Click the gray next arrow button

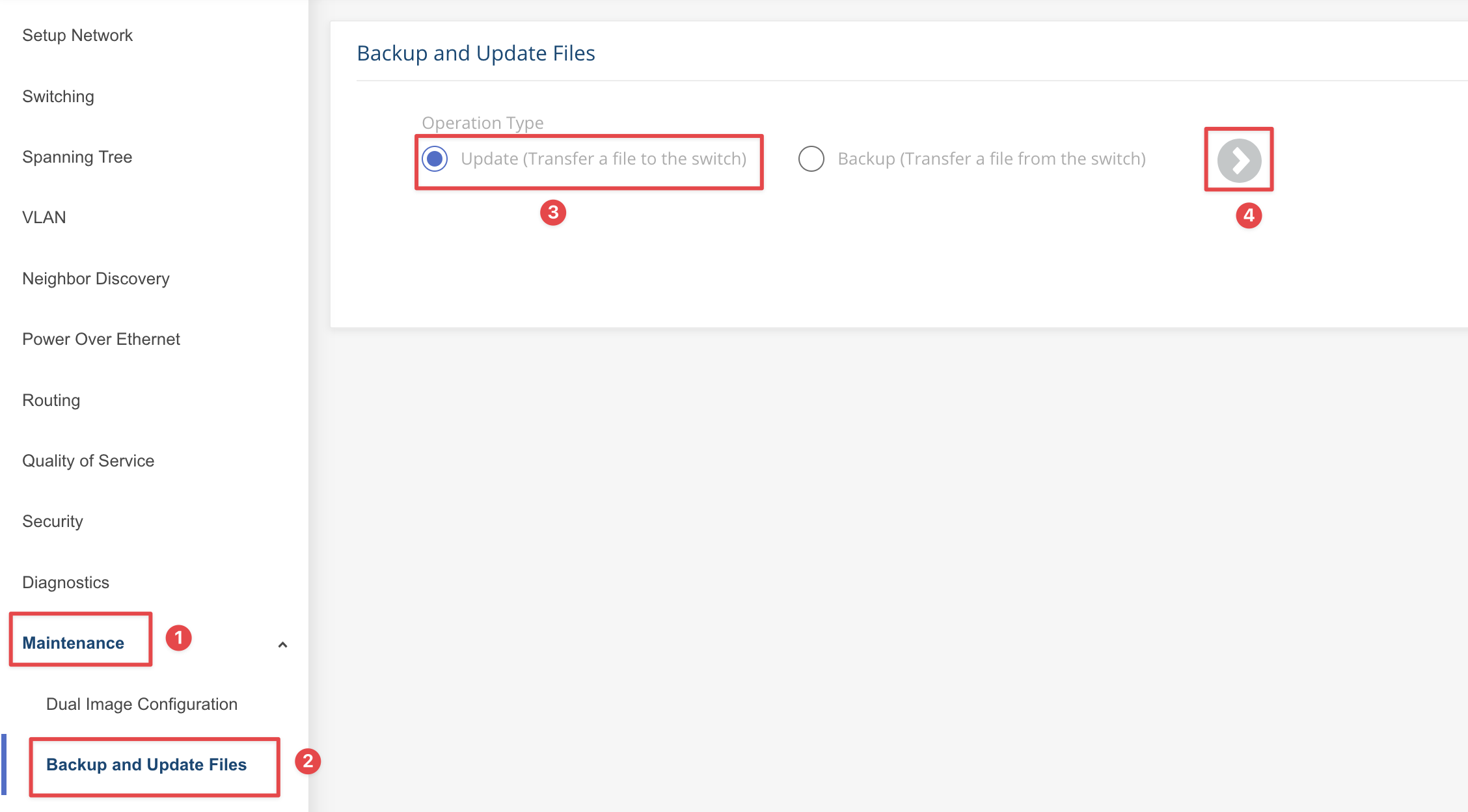1239,160
